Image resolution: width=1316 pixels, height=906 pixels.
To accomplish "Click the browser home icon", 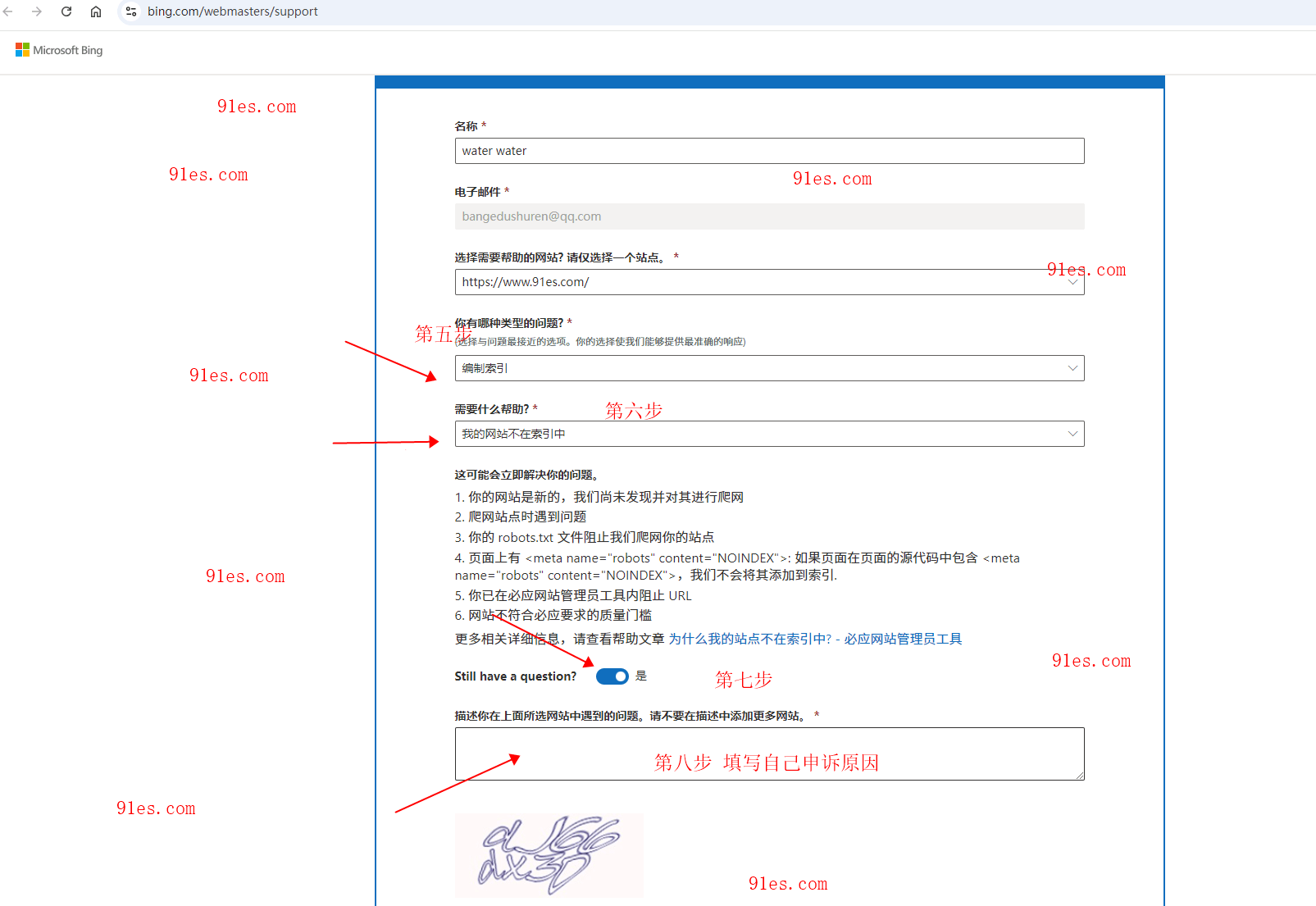I will click(96, 11).
